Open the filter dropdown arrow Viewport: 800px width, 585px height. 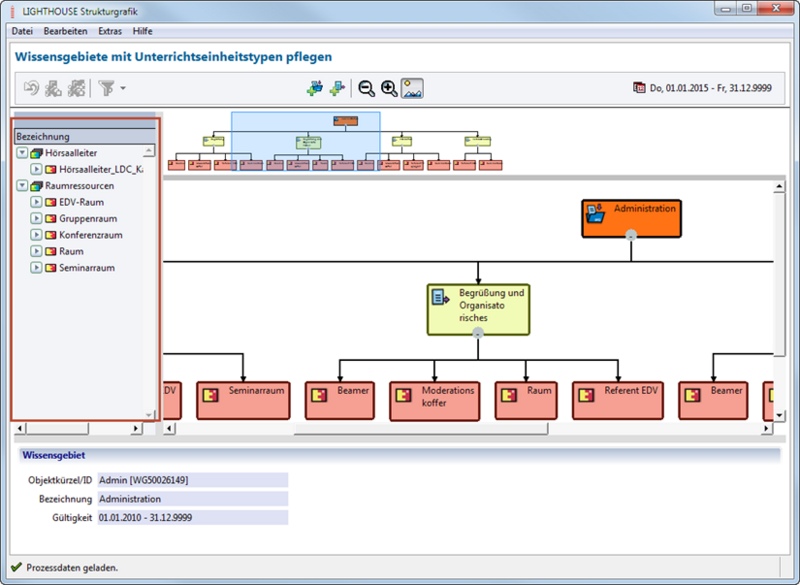point(123,88)
